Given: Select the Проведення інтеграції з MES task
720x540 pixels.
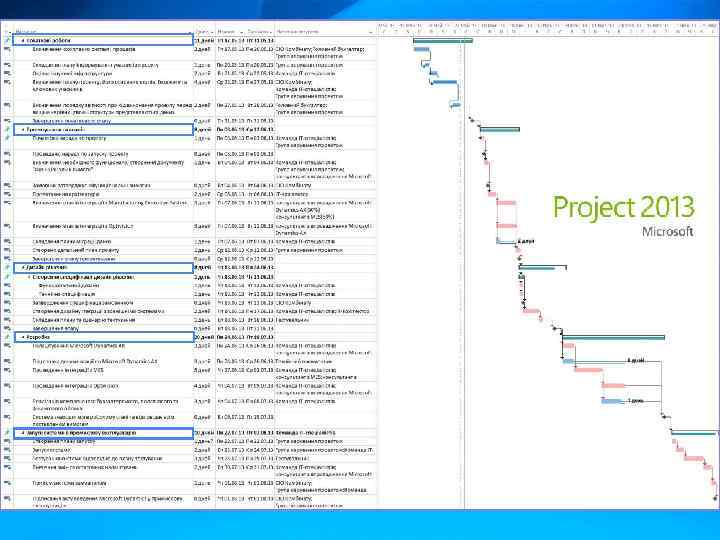Looking at the screenshot, I should 68,370.
